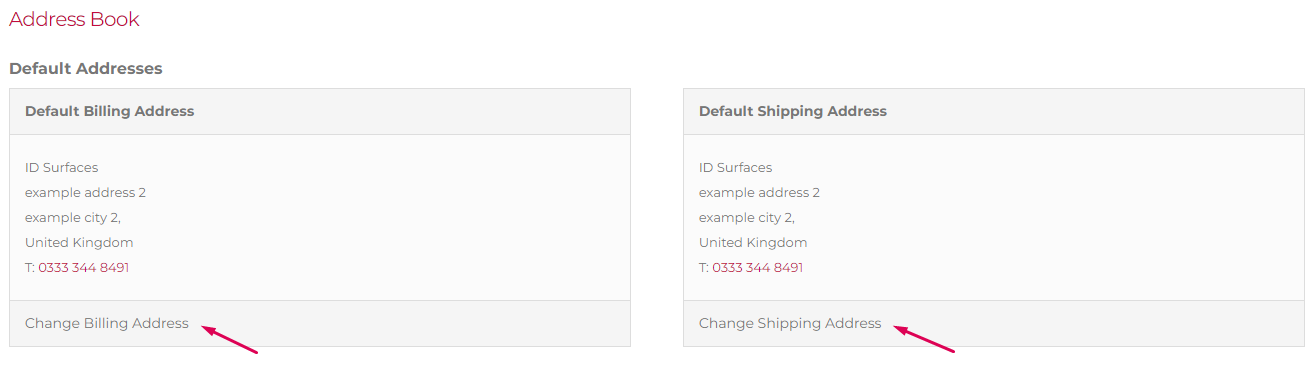Click the T: label in billing address
Viewport: 1315px width, 375px height.
coord(30,267)
